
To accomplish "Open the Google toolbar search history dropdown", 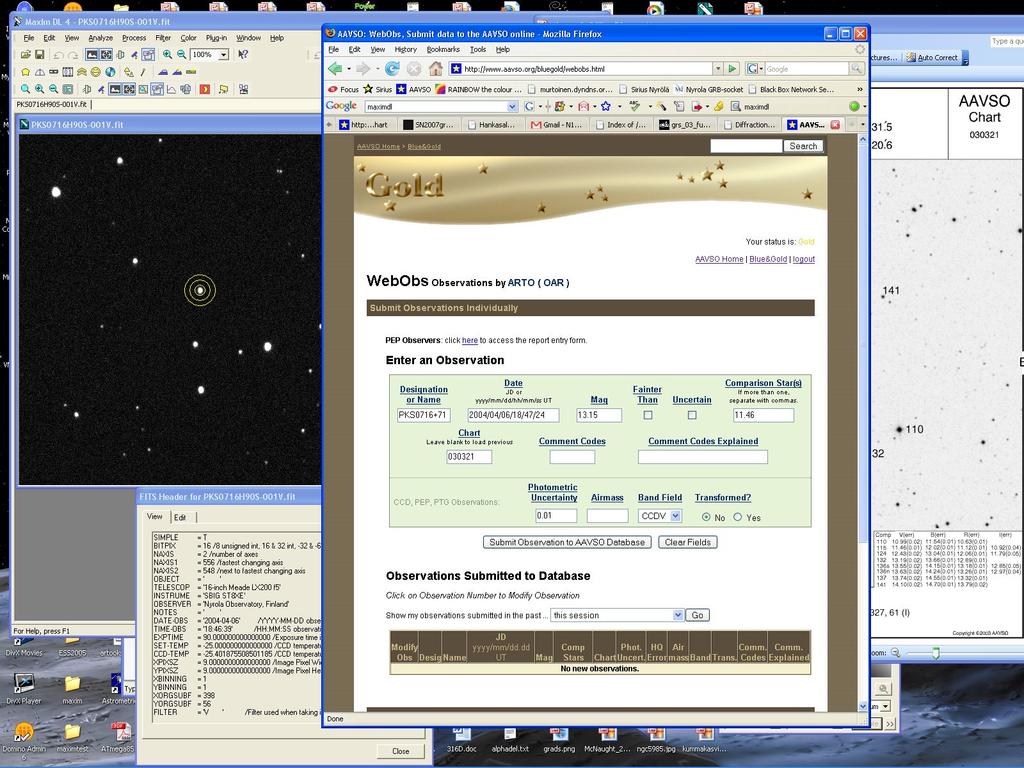I will pos(513,106).
